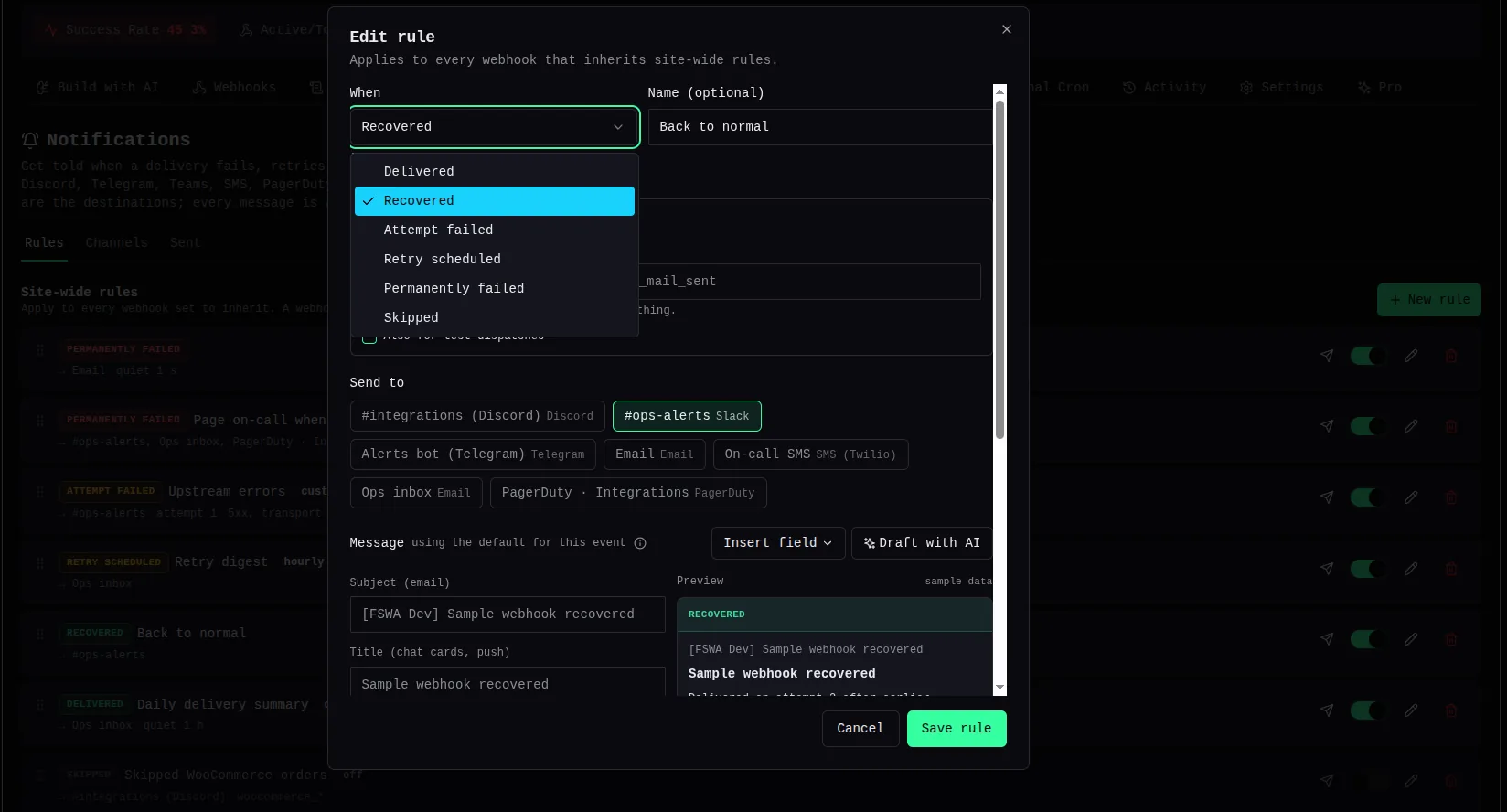The height and width of the screenshot is (812, 1507).
Task: Open the Webhooks nav item
Action: (x=234, y=88)
